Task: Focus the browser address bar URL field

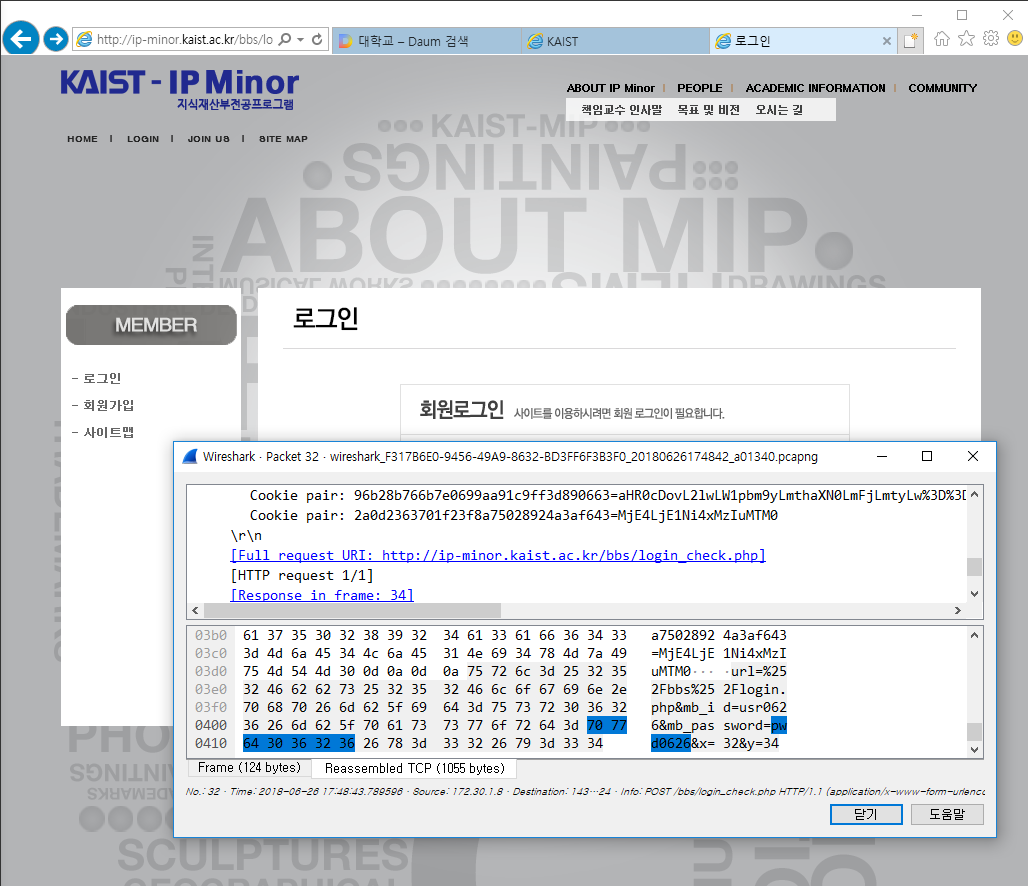Action: (184, 39)
